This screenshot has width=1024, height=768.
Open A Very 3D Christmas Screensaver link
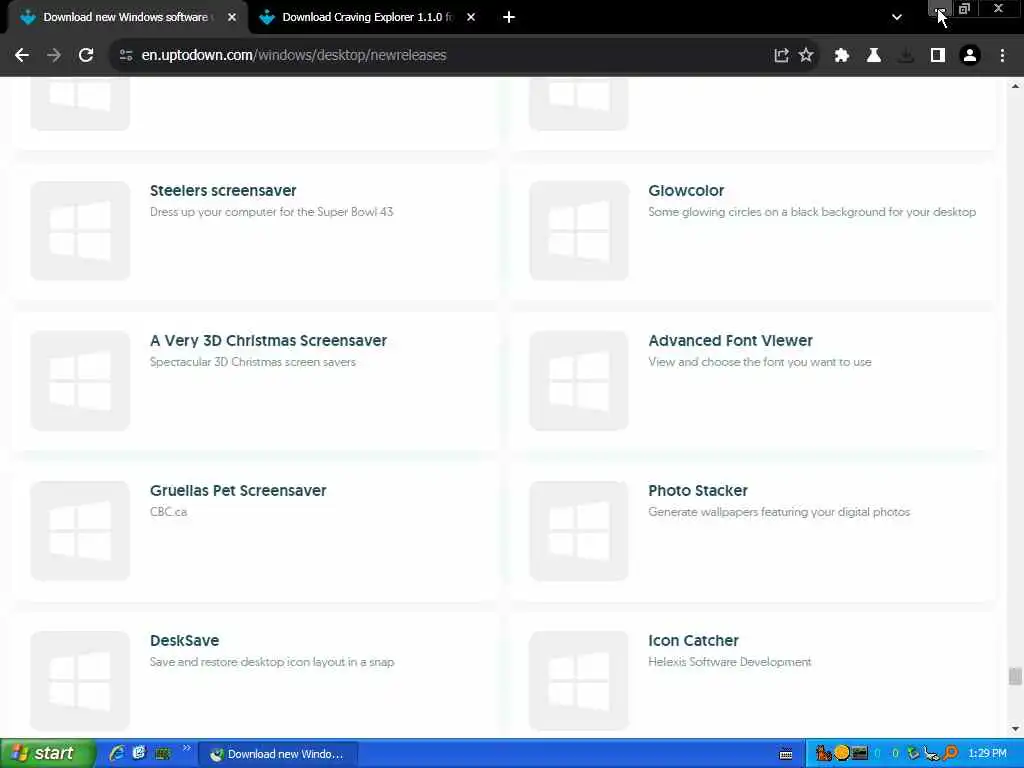click(268, 341)
